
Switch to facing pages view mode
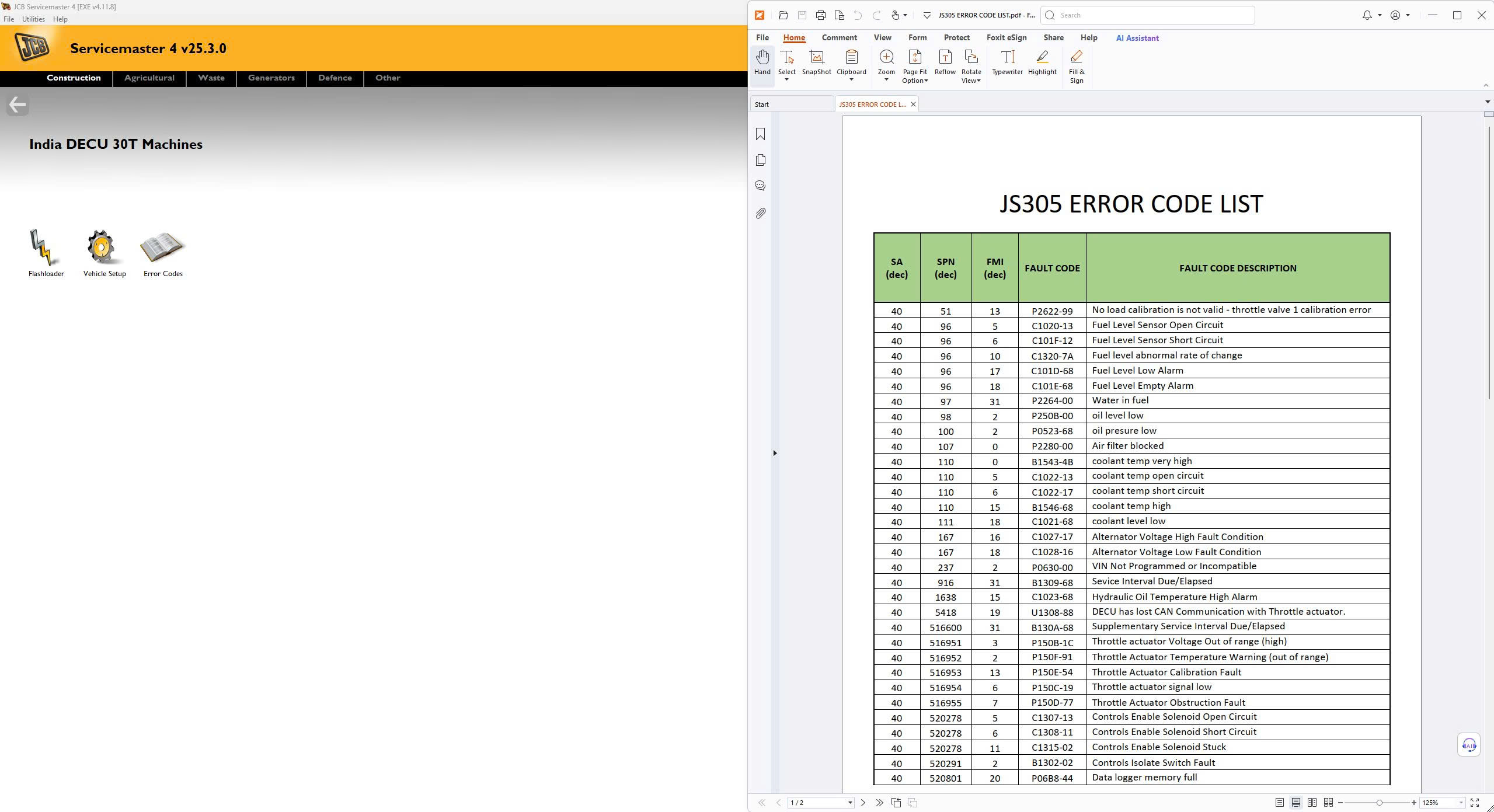pyautogui.click(x=1312, y=803)
